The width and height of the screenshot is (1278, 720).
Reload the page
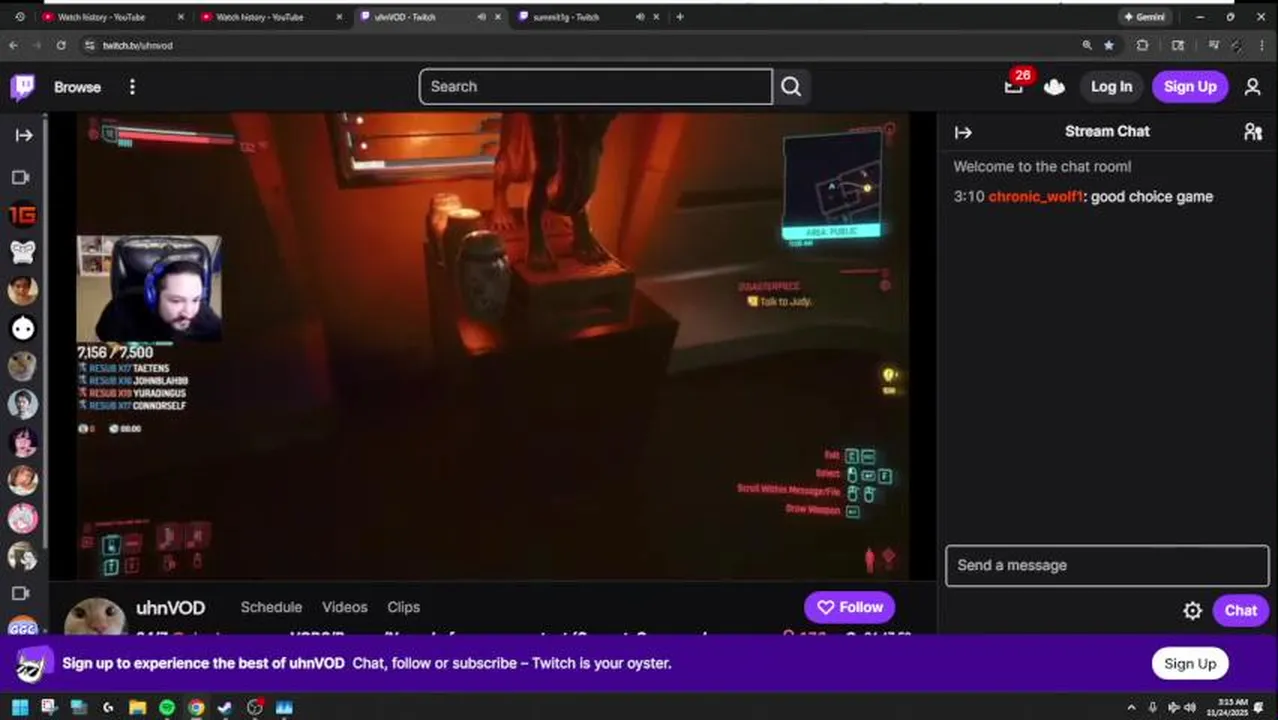(61, 45)
